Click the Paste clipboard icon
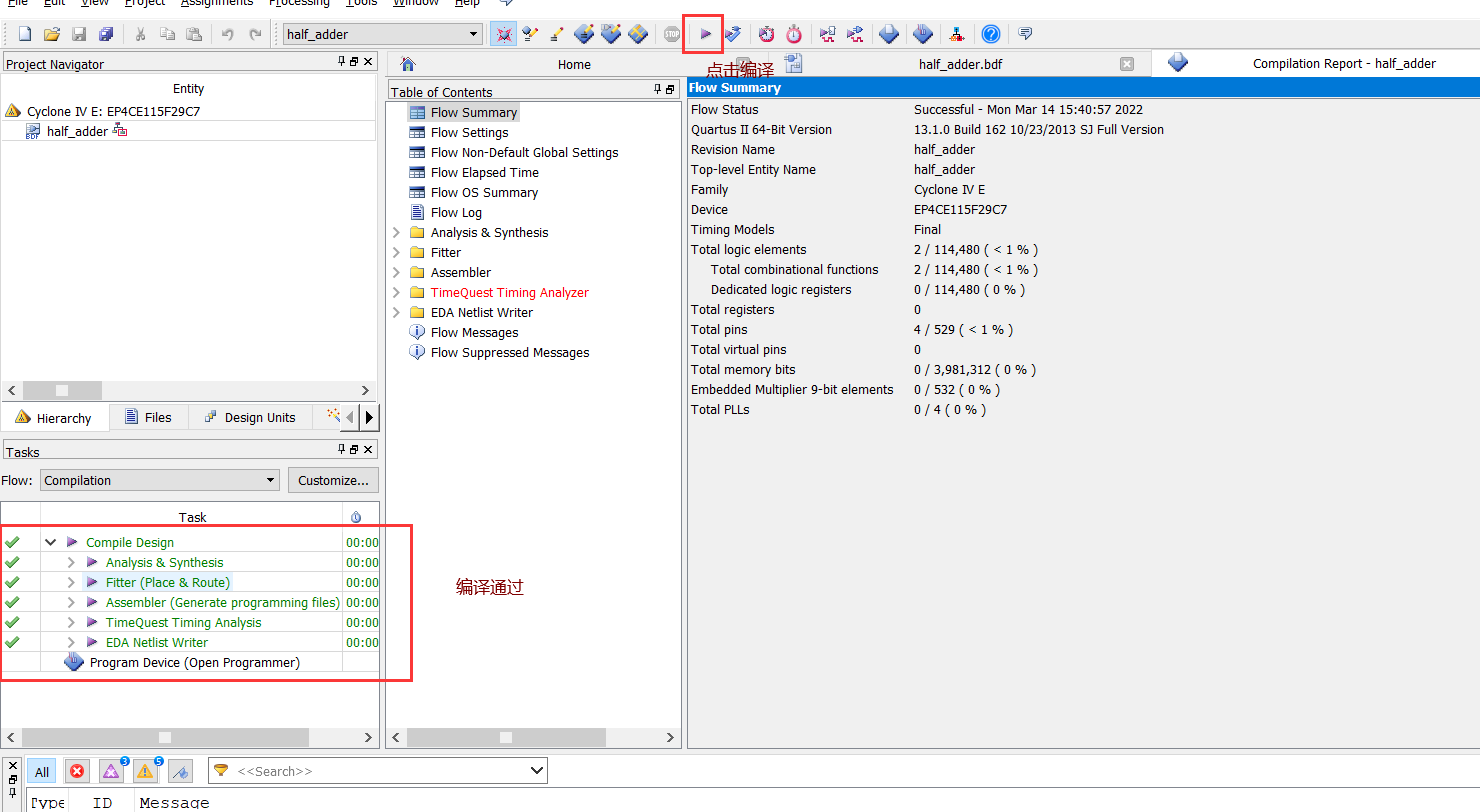The image size is (1480, 812). 194,34
